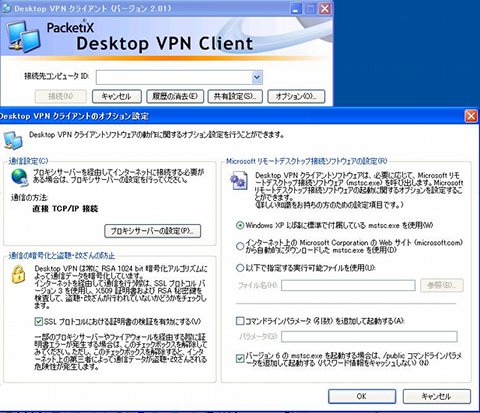Click the globe icon in communication settings
The height and width of the screenshot is (413, 480).
click(x=20, y=178)
